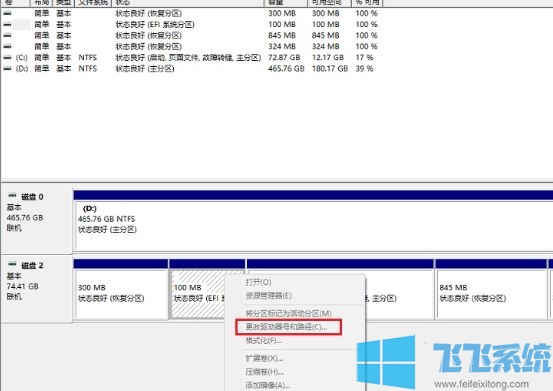
Task: Click the 100 MB EFI partition block
Action: click(198, 294)
